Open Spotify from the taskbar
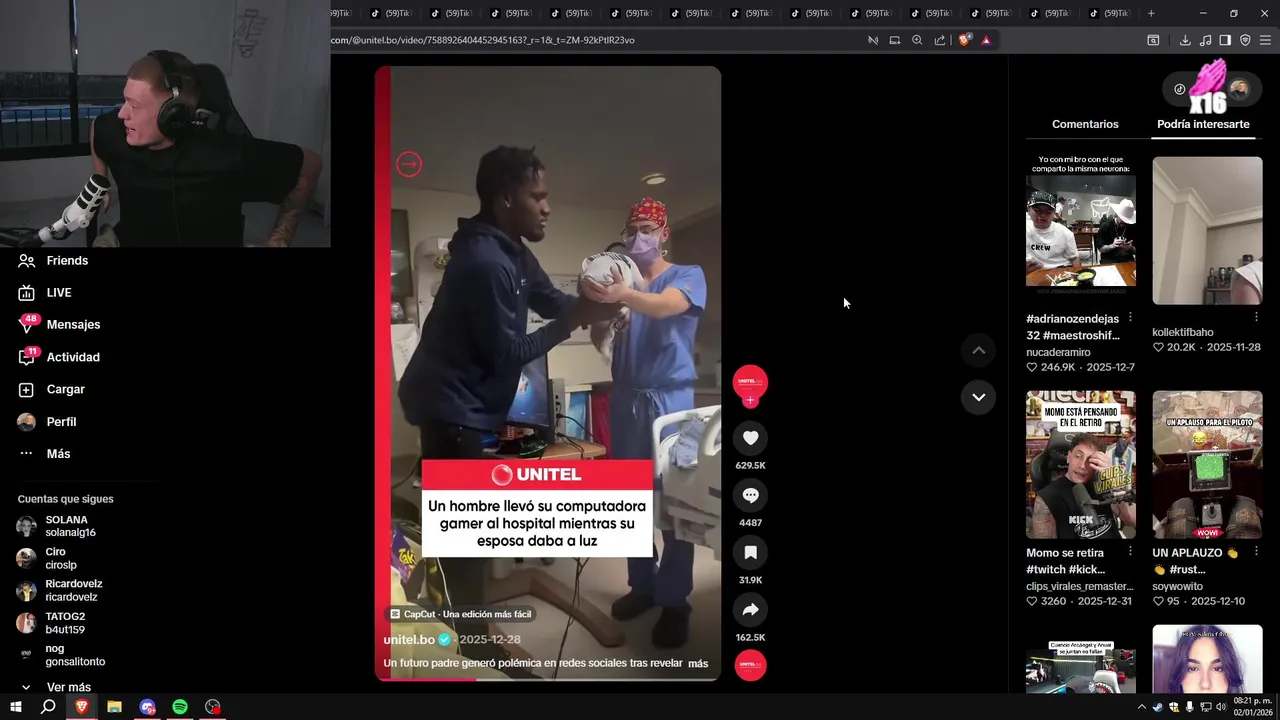The image size is (1280, 720). click(180, 707)
